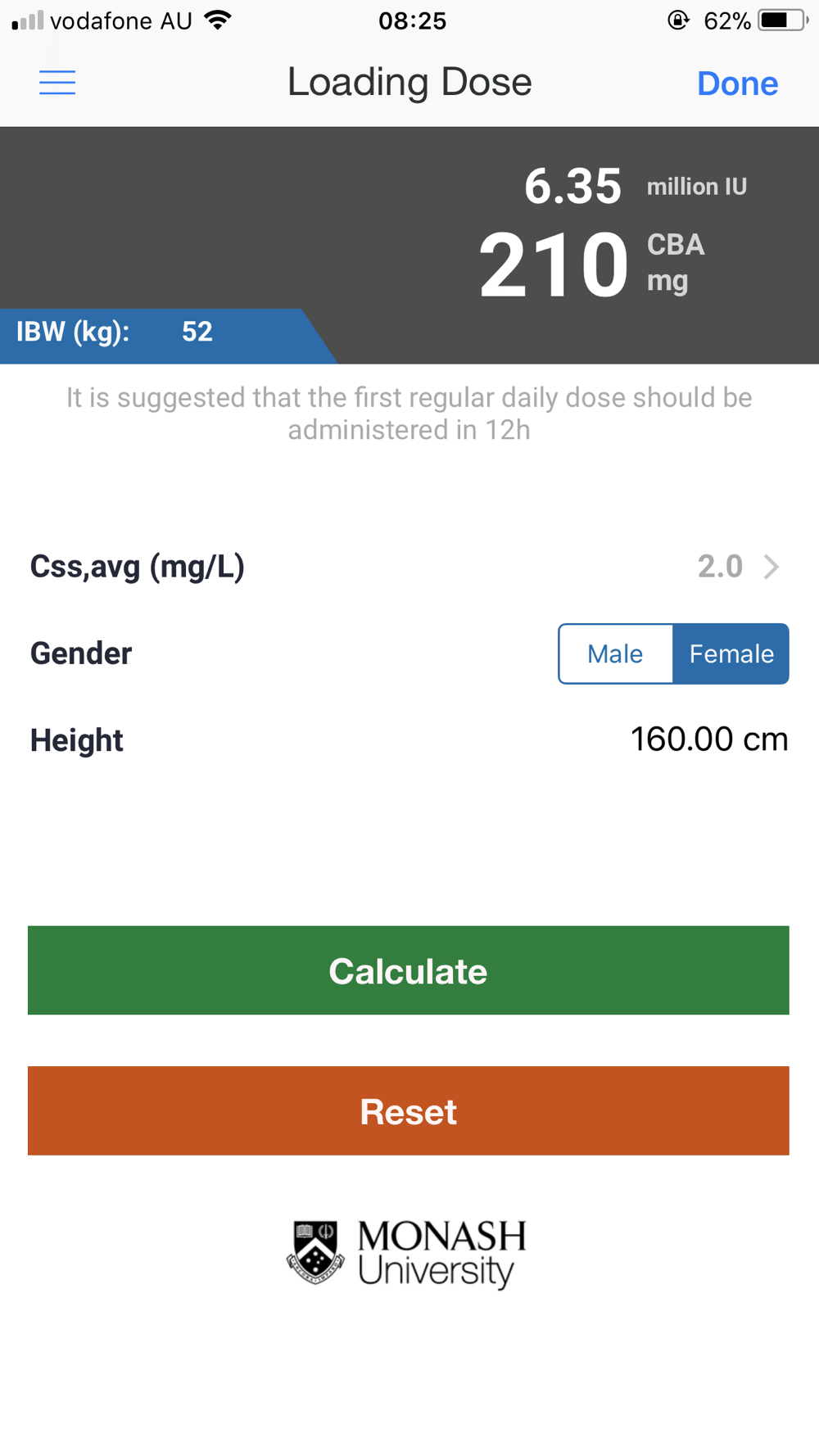
Task: Edit the Height 160.00 cm field
Action: pyautogui.click(x=709, y=739)
